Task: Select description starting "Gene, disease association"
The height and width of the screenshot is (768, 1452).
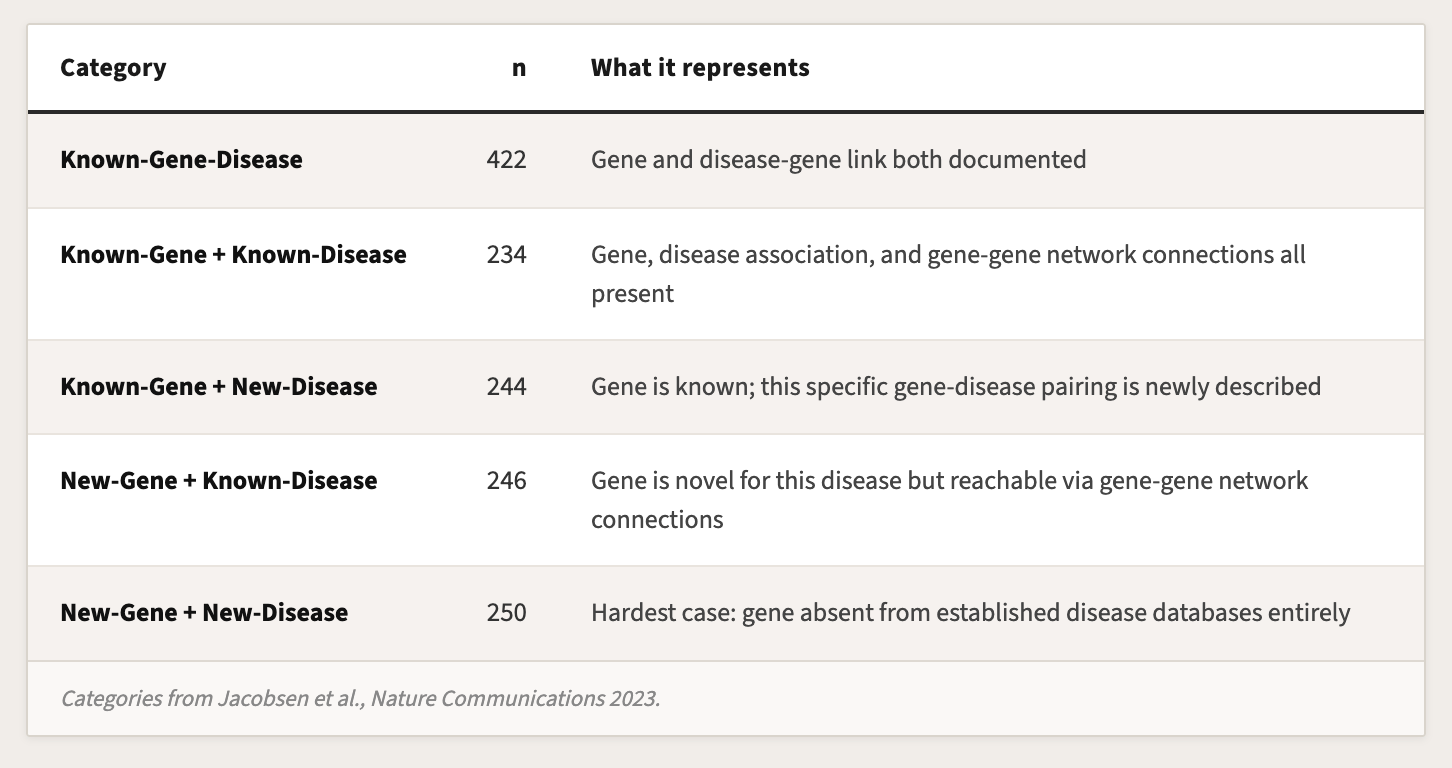Action: click(948, 255)
